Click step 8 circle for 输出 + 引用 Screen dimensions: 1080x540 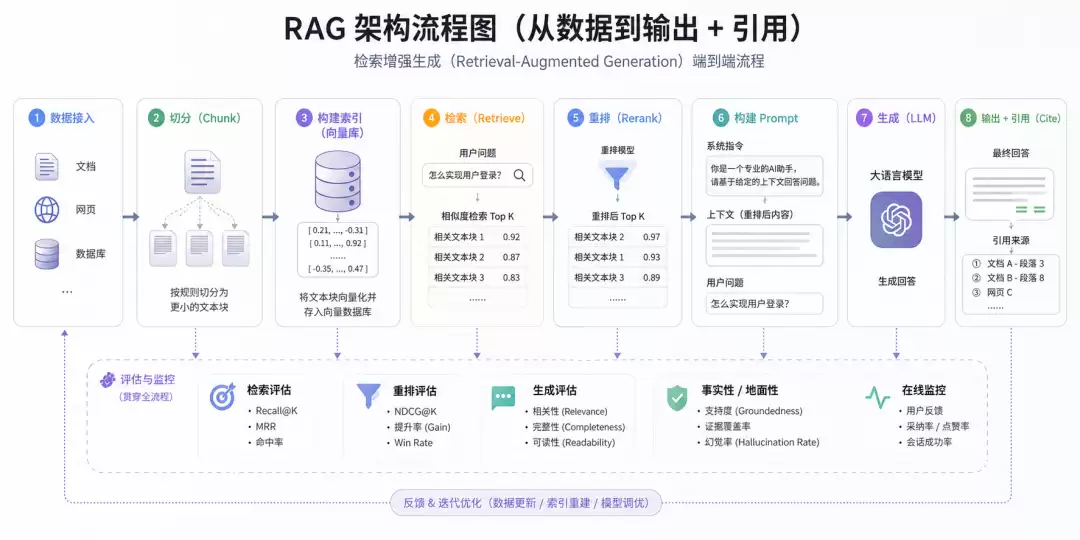[968, 118]
